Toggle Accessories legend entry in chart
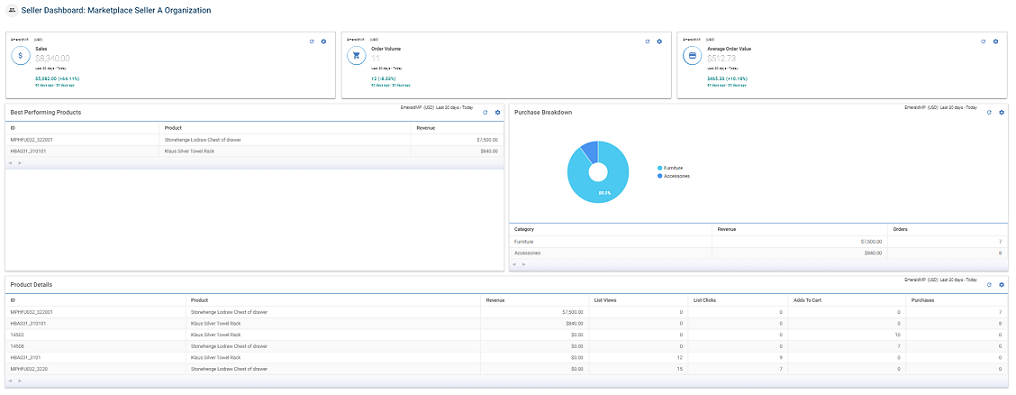The height and width of the screenshot is (395, 1016). (x=674, y=175)
